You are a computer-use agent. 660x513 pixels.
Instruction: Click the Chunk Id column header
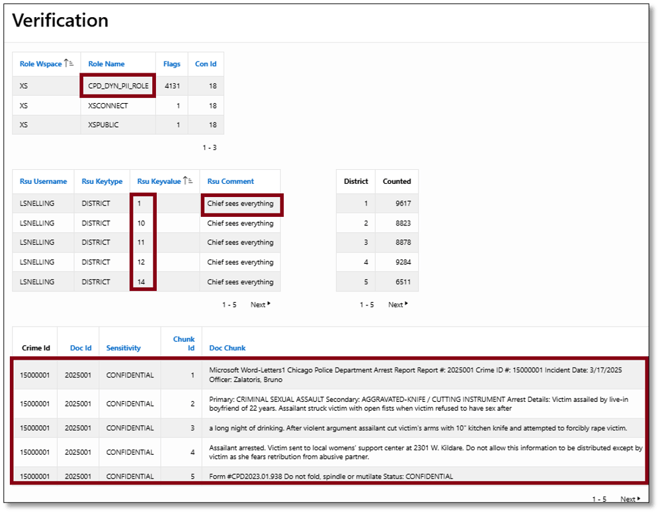tap(183, 343)
